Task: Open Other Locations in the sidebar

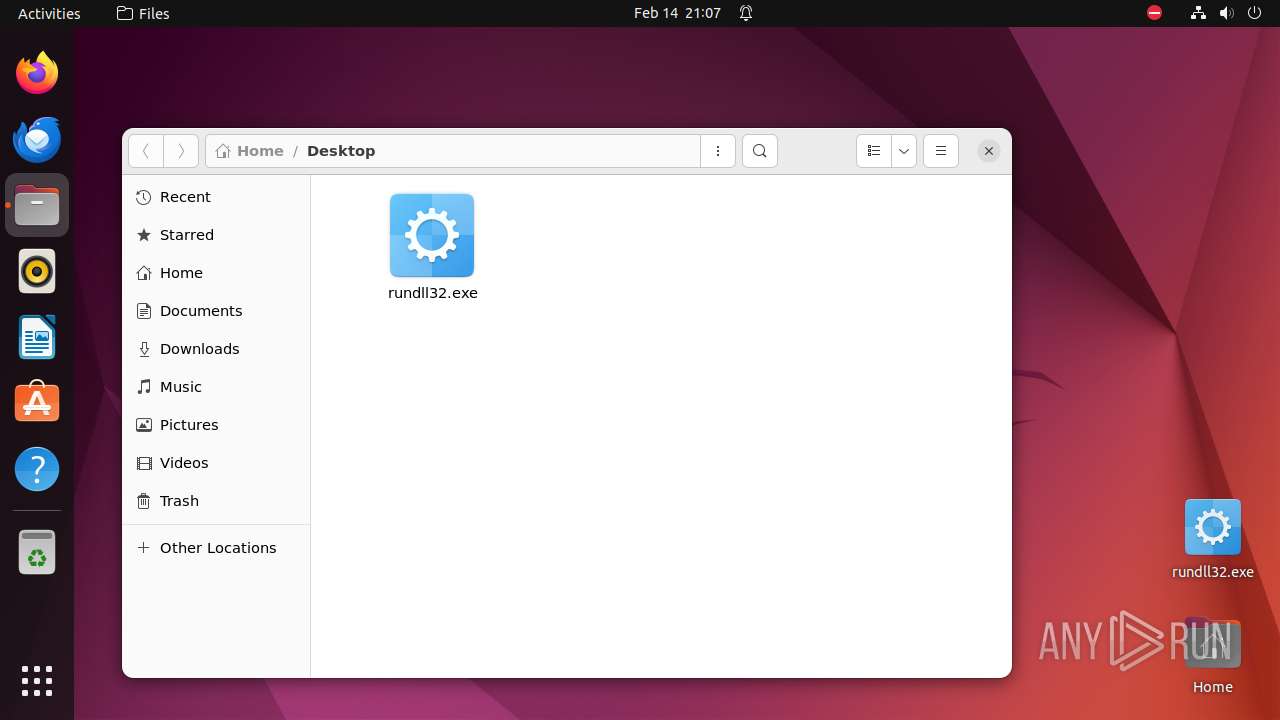Action: (x=216, y=548)
